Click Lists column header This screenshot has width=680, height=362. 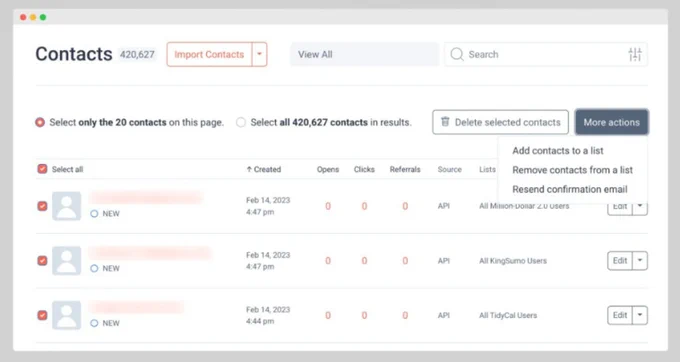tap(487, 170)
